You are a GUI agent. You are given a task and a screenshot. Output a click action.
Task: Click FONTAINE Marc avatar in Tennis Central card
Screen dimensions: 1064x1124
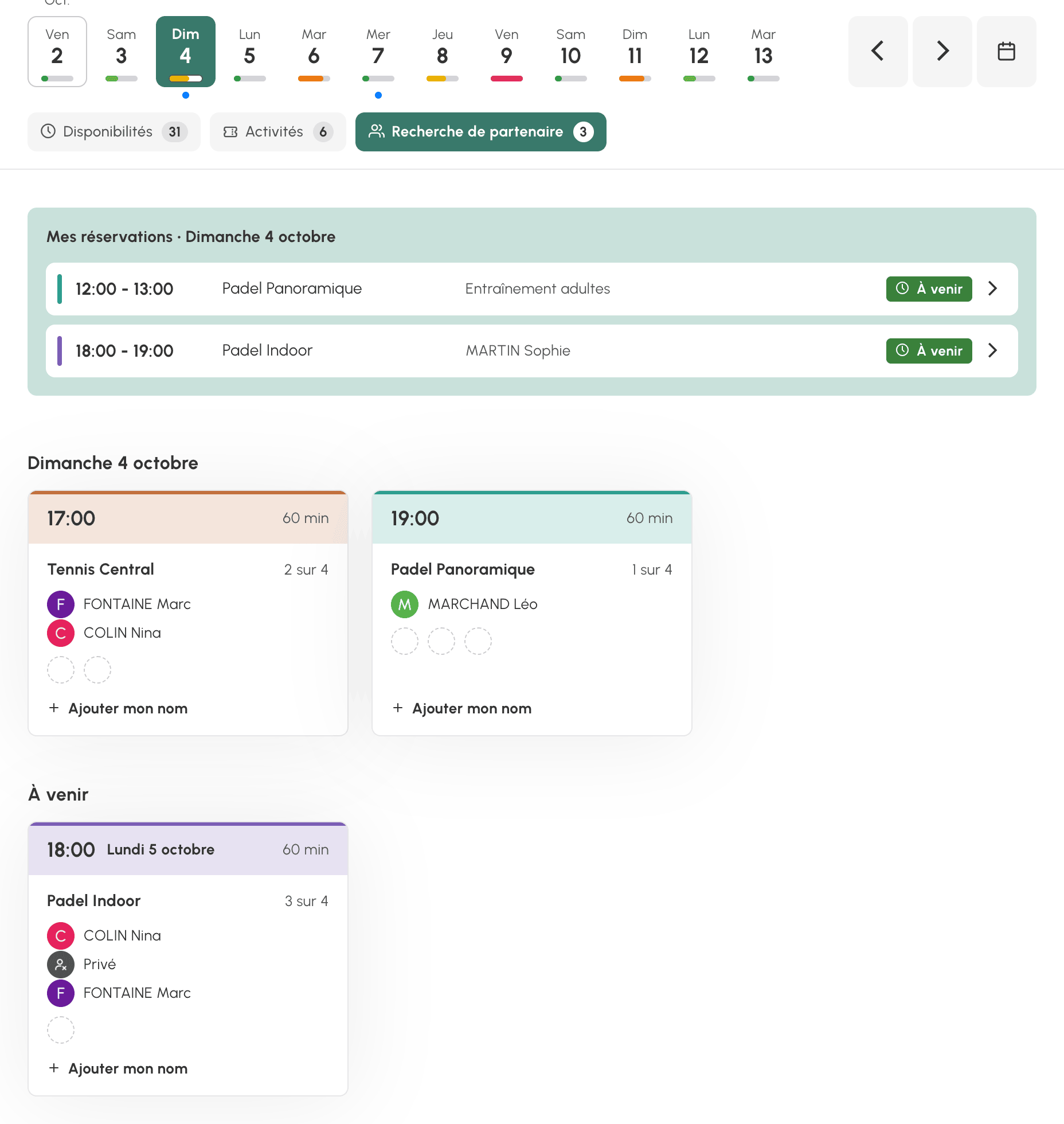pyautogui.click(x=61, y=604)
